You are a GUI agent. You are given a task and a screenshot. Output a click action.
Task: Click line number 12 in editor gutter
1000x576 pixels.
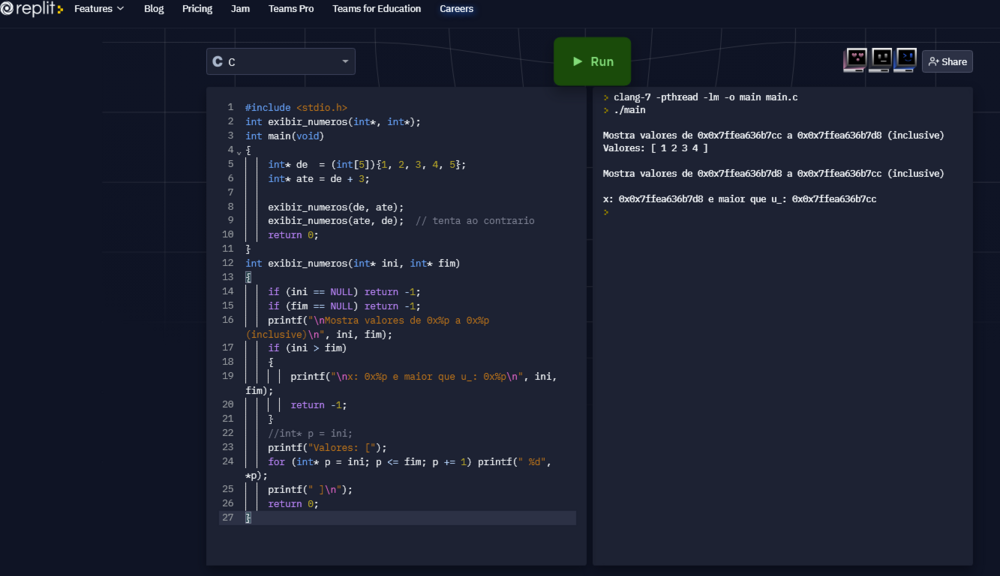(x=229, y=263)
